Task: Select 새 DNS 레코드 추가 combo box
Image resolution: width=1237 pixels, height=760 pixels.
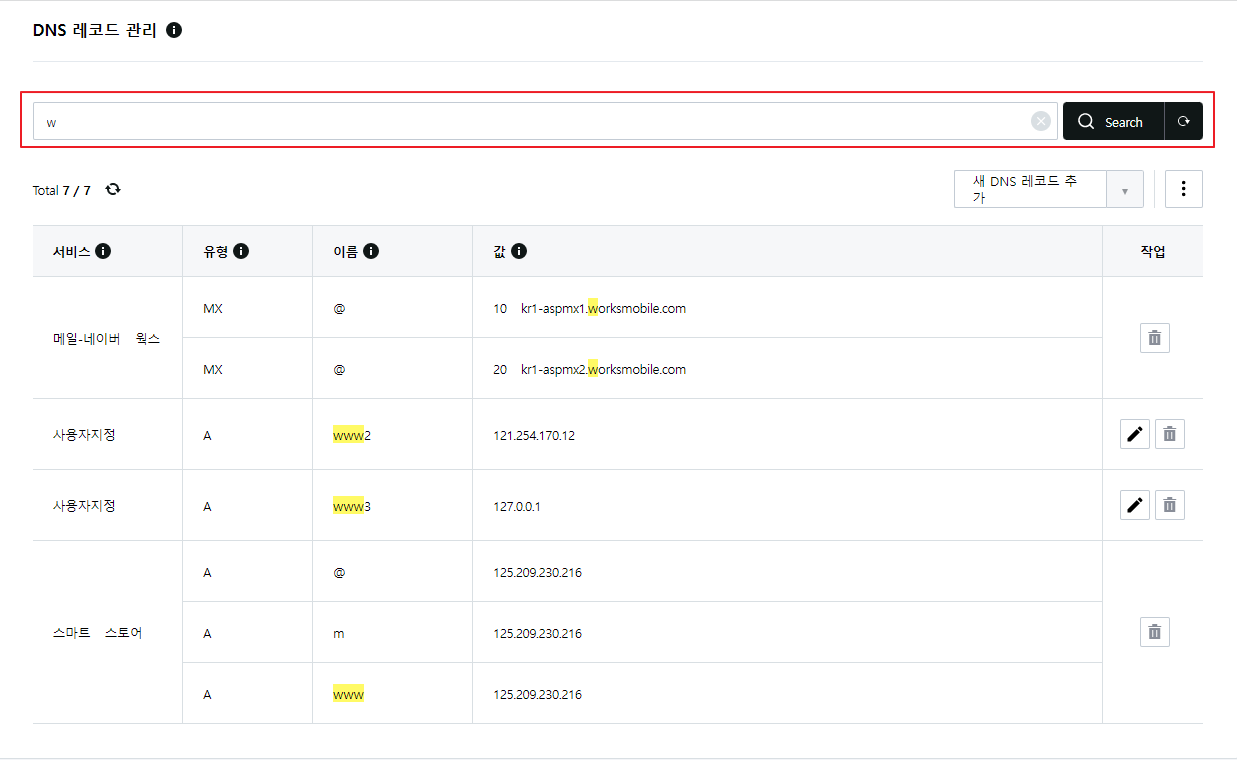Action: (1030, 189)
